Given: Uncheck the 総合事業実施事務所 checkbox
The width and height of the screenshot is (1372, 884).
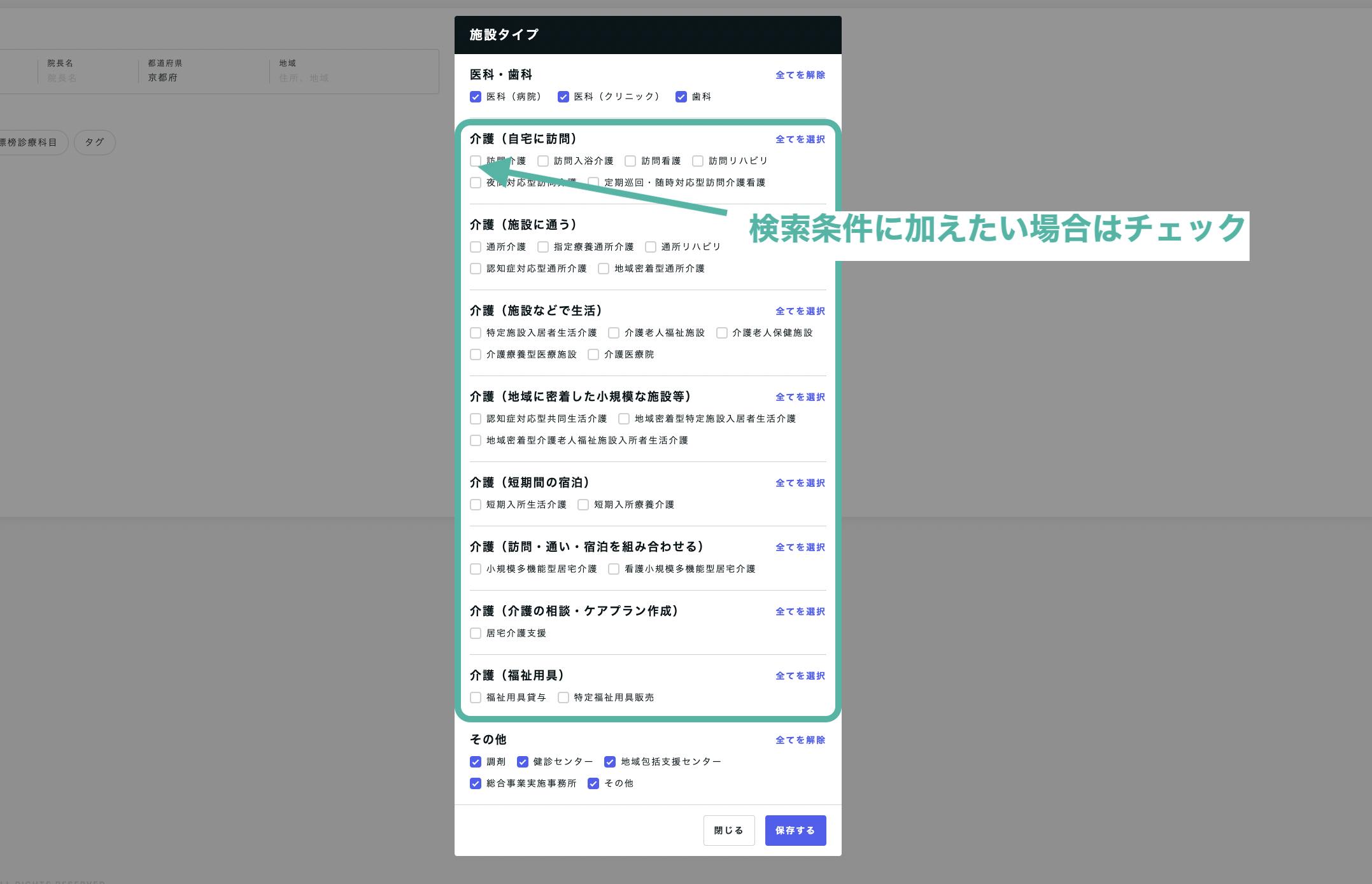Looking at the screenshot, I should point(476,783).
